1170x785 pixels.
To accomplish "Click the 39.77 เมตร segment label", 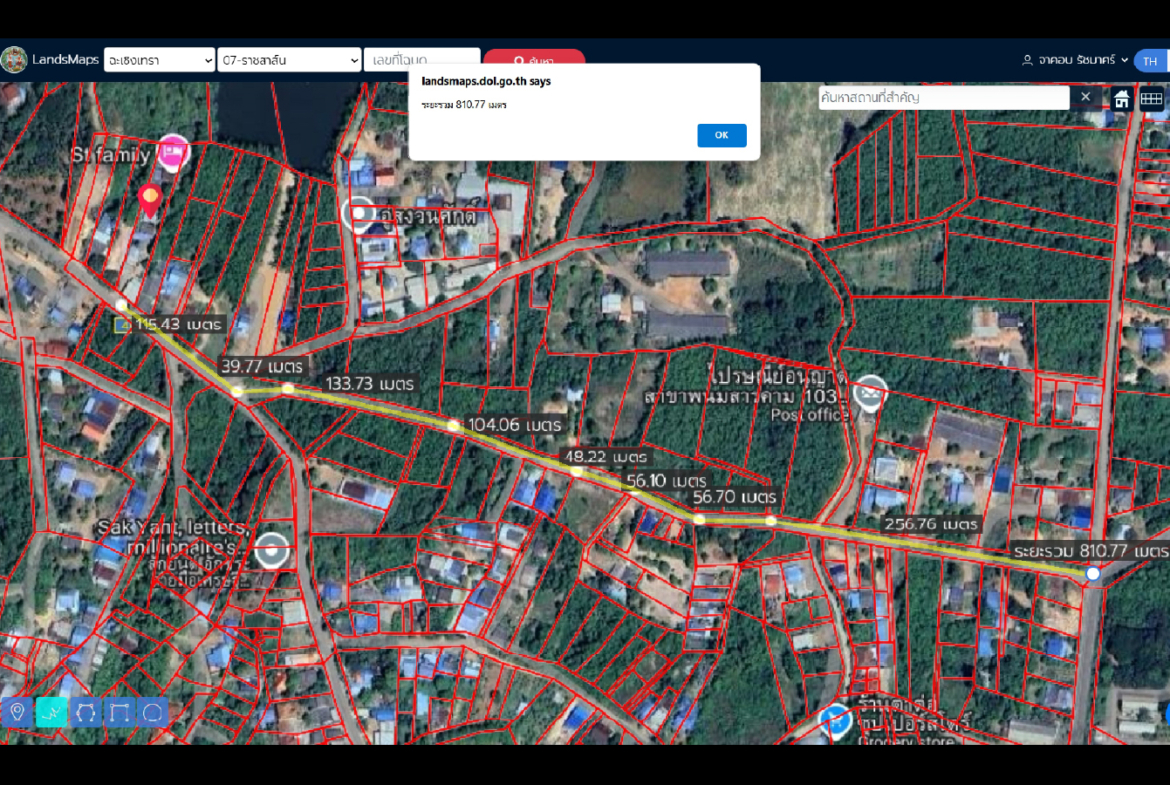I will click(262, 366).
